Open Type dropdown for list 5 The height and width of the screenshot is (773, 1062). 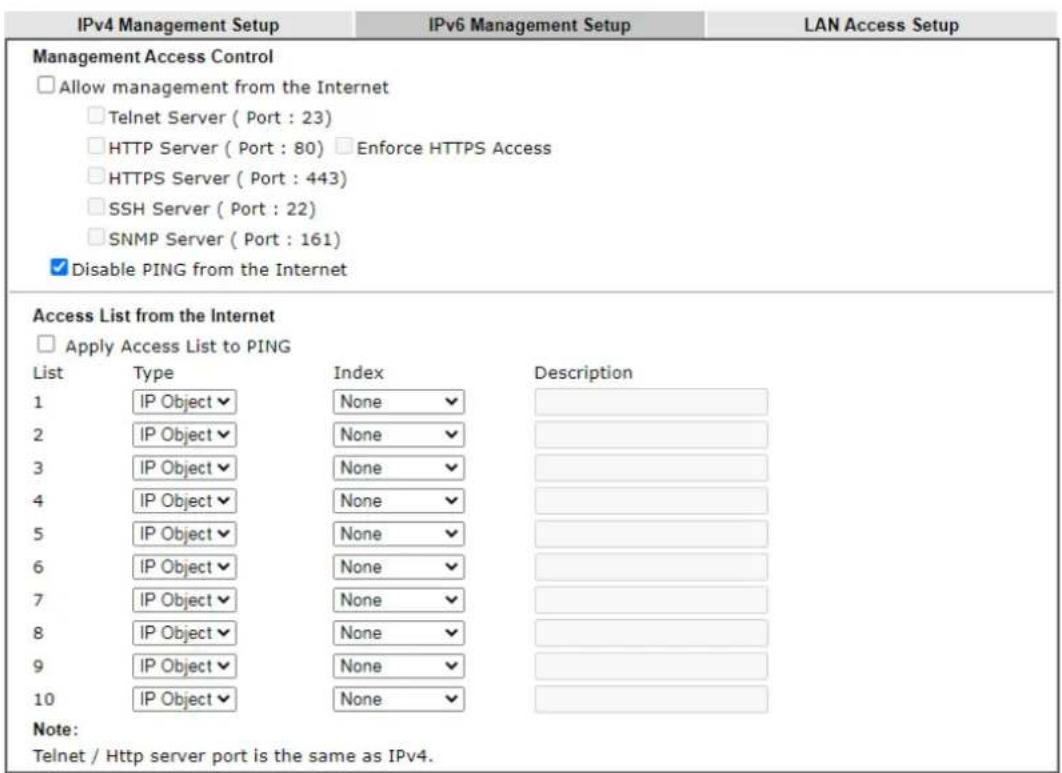coord(184,534)
